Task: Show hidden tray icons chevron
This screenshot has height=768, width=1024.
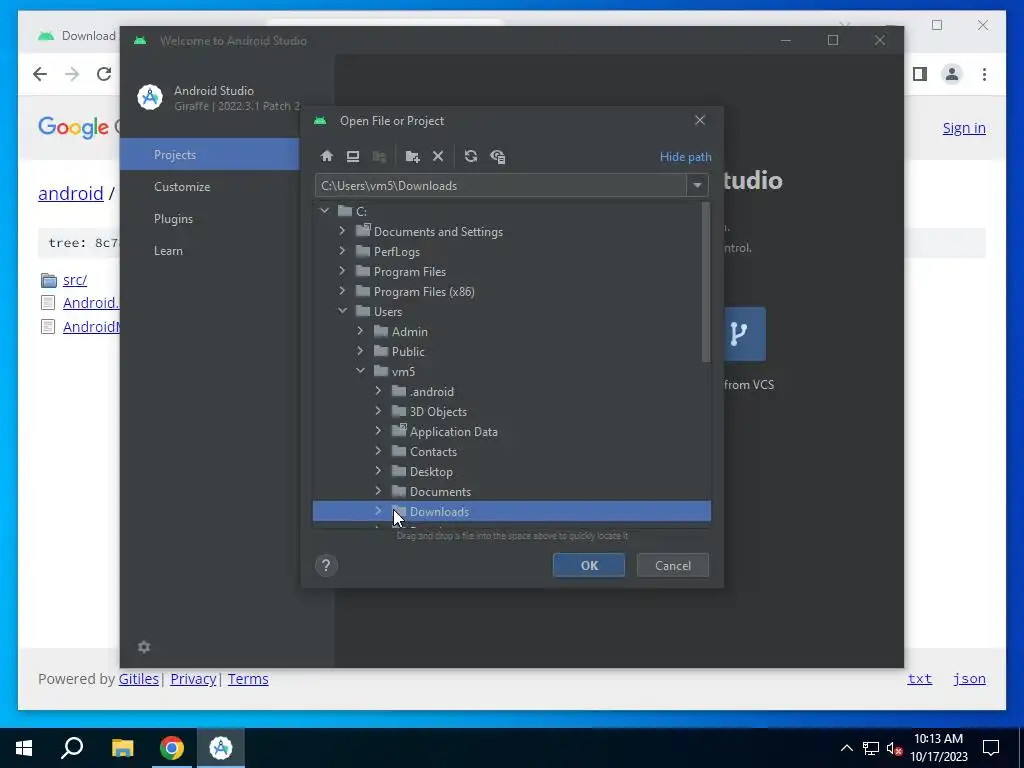Action: click(846, 748)
